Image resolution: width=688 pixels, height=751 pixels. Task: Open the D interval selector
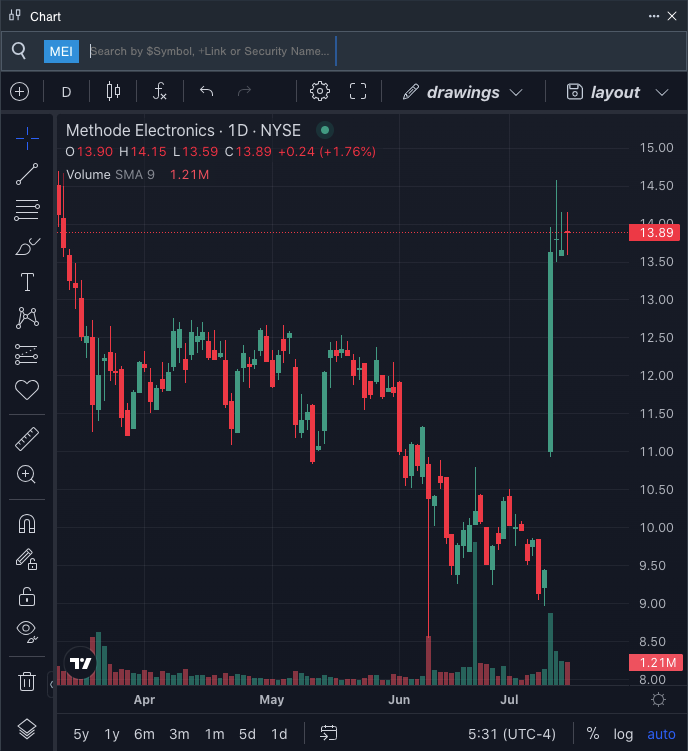[67, 92]
